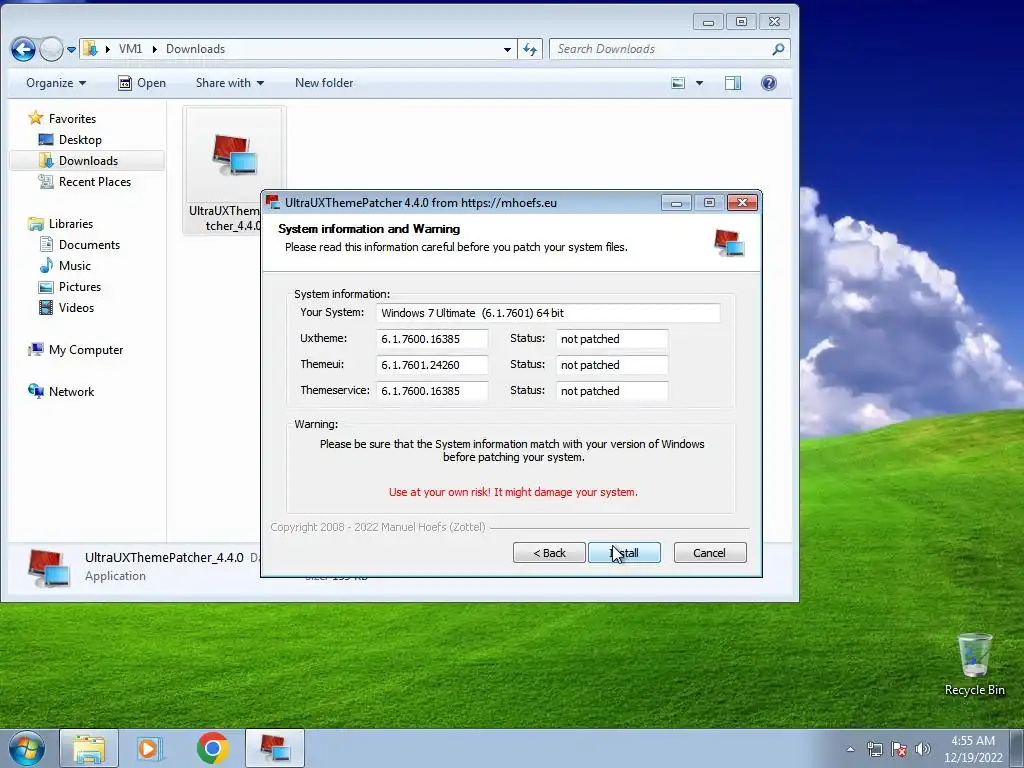
Task: Click the patcher logo icon in dialog header
Action: point(729,242)
